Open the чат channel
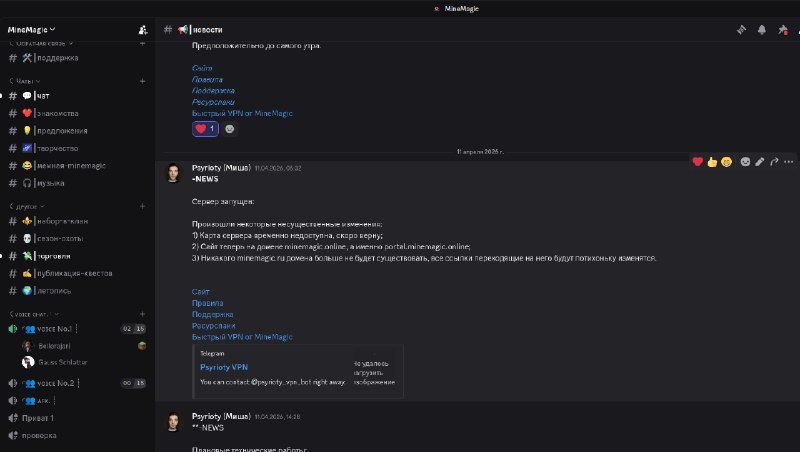 pyautogui.click(x=77, y=95)
